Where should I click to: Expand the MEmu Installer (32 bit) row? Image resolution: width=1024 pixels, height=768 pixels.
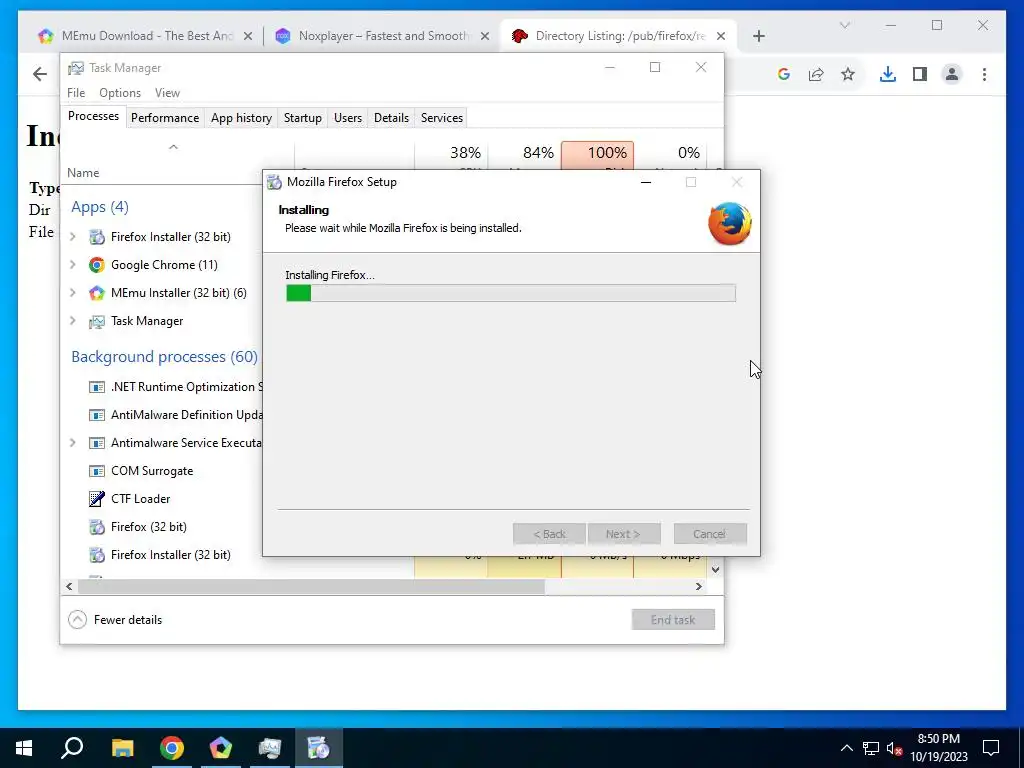[72, 293]
